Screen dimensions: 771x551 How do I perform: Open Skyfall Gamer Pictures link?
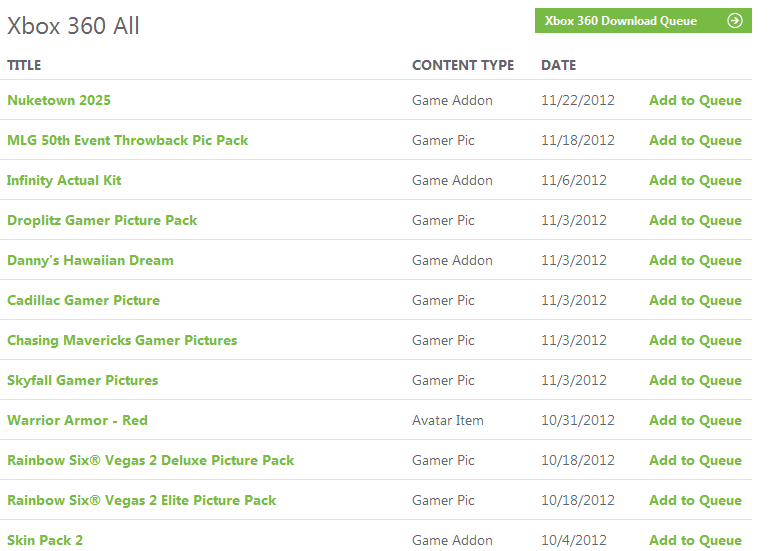coord(83,380)
